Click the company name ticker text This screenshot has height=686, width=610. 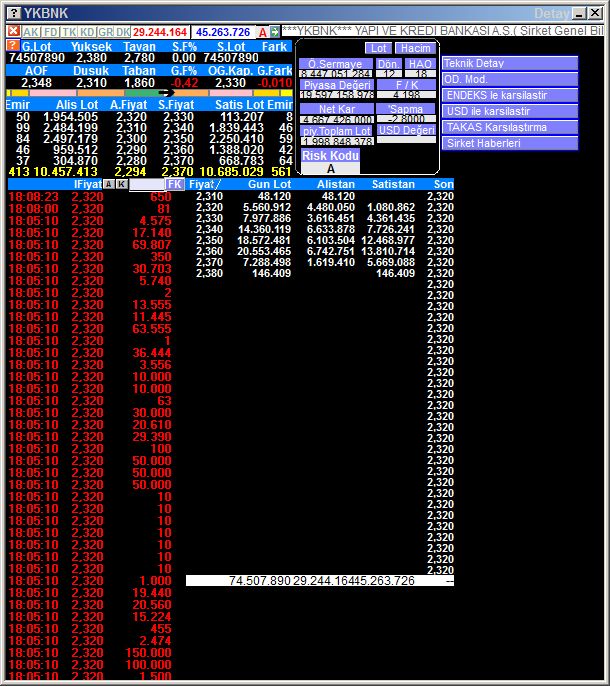pos(443,31)
